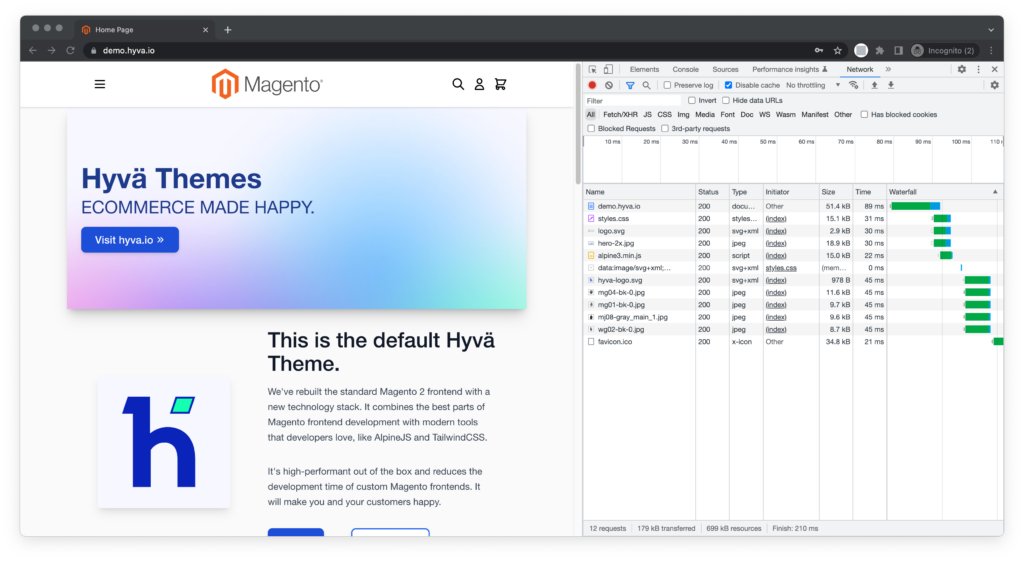Select the demo.hyva.io request row
The image size is (1024, 561).
(793, 206)
